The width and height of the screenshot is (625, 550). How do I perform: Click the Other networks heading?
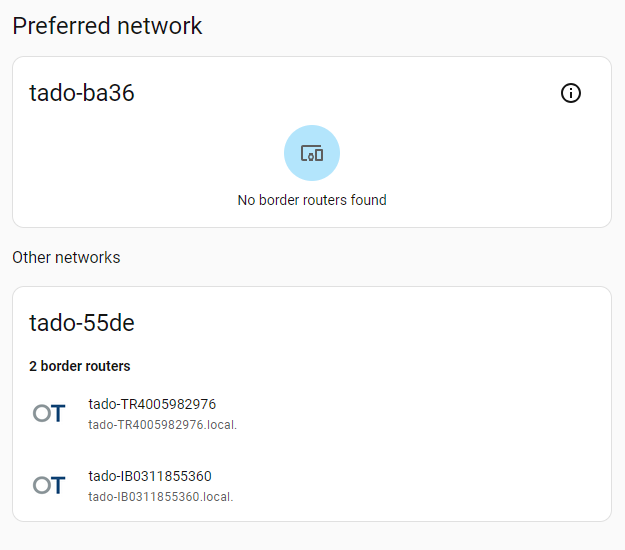(66, 258)
